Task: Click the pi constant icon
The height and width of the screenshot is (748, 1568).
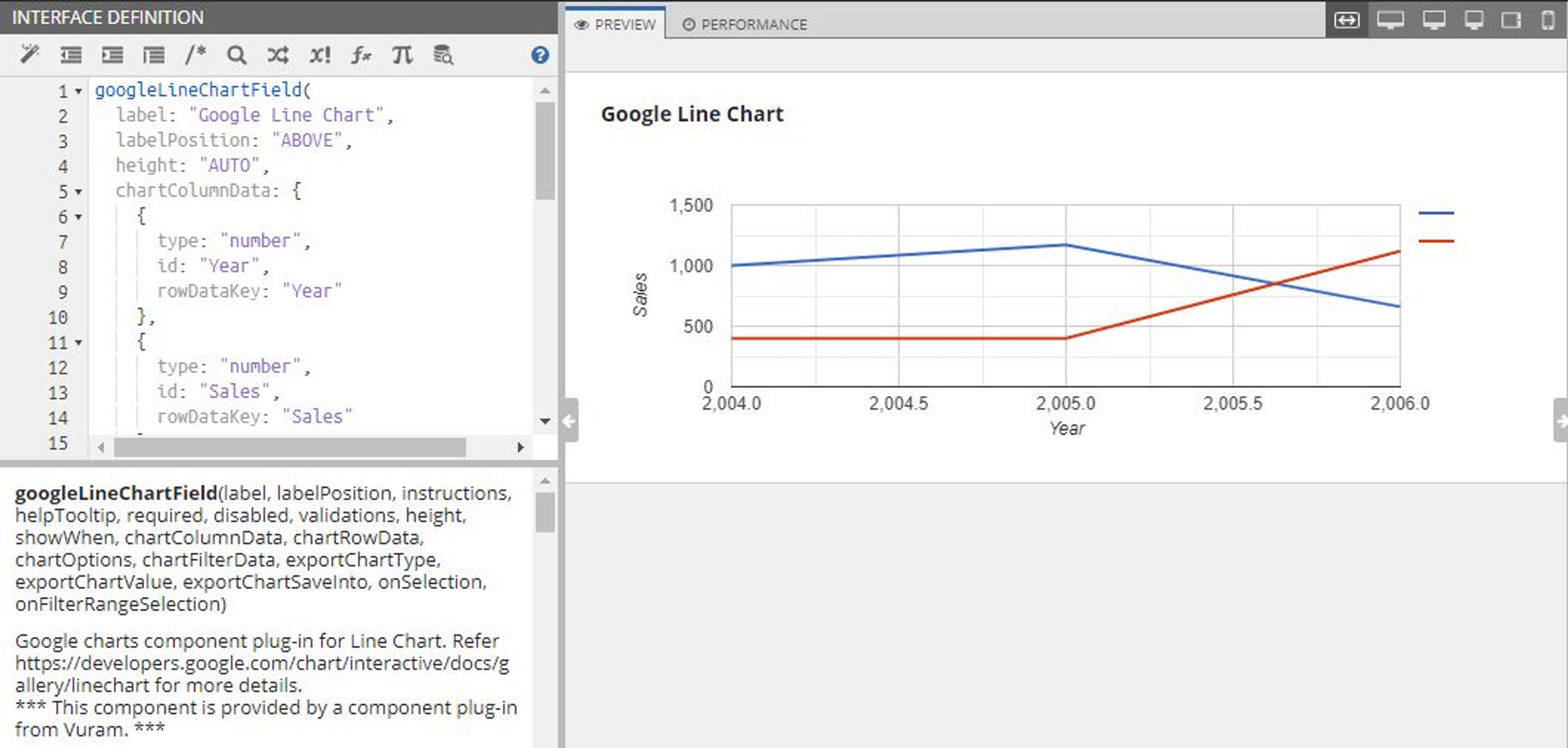Action: pyautogui.click(x=402, y=55)
